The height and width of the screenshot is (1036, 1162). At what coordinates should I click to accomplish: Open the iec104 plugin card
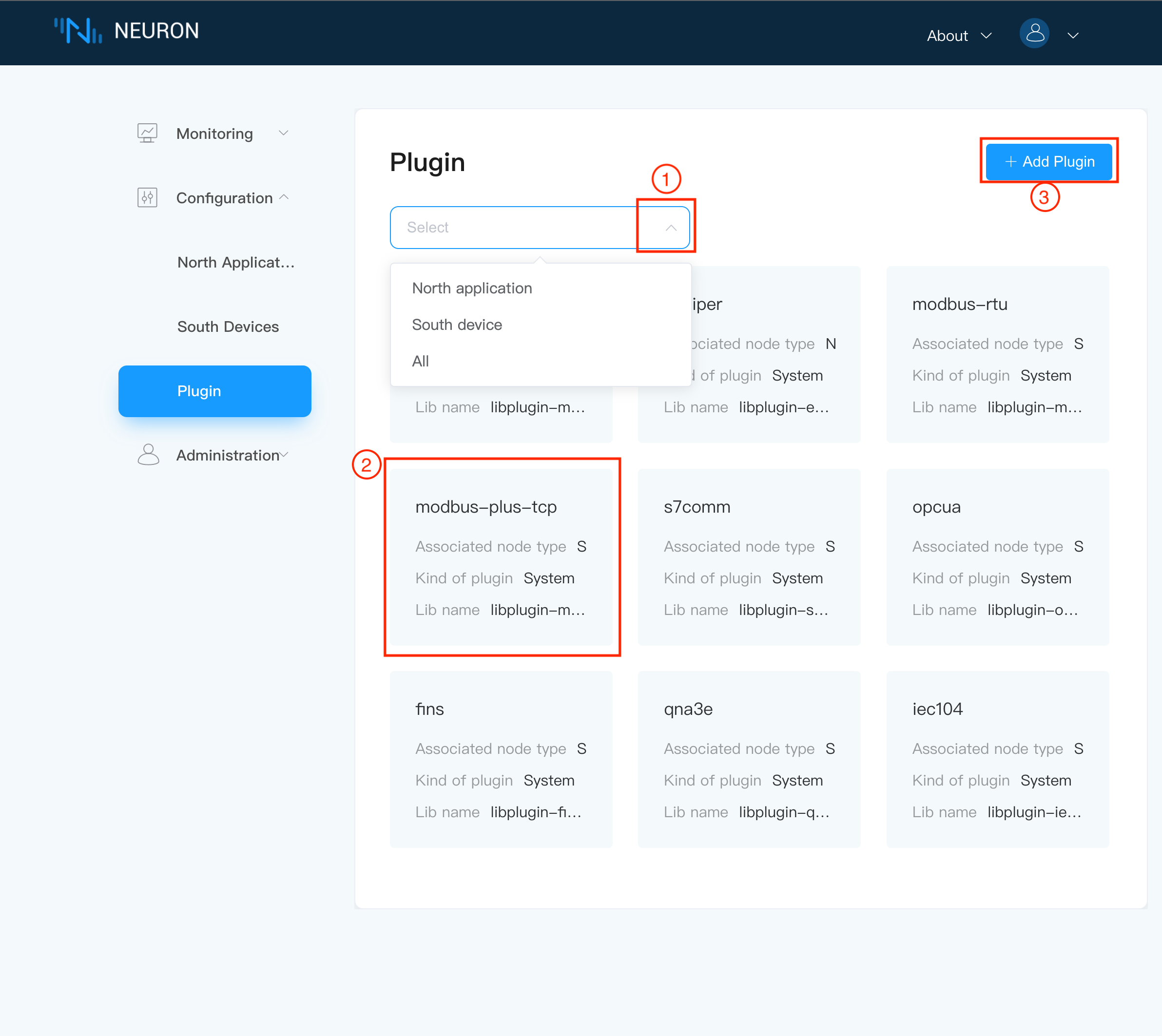coord(997,759)
